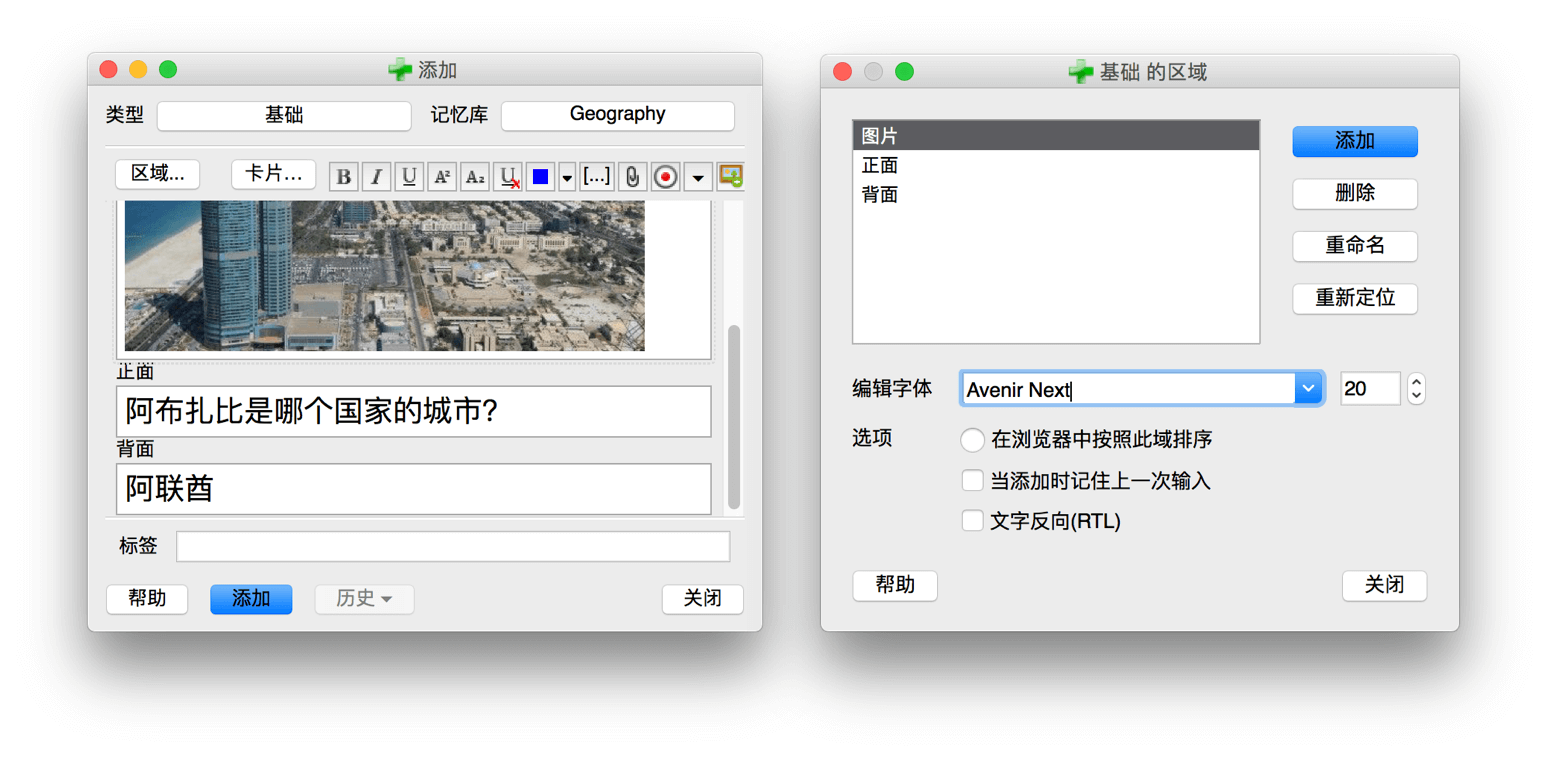Open the 卡片... cards button

(x=274, y=174)
